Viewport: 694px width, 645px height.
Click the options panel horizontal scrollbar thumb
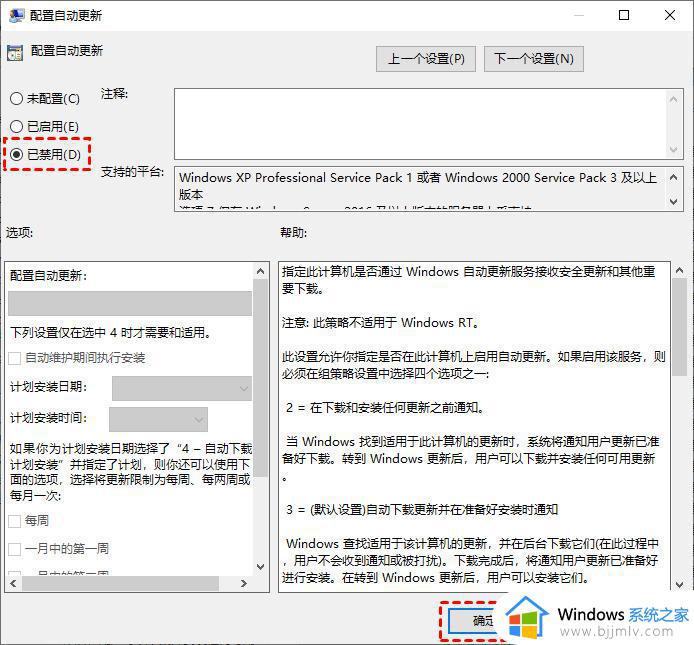pos(120,583)
